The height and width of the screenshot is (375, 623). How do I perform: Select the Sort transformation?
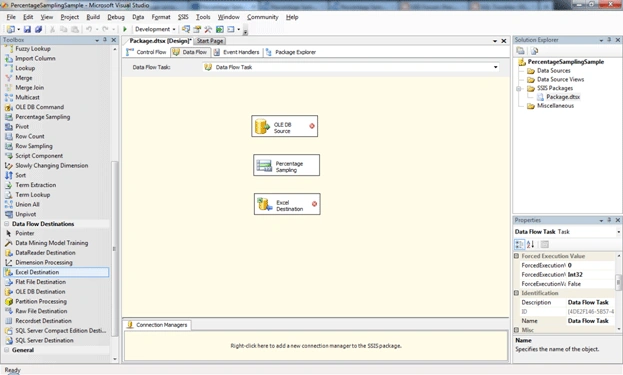20,175
